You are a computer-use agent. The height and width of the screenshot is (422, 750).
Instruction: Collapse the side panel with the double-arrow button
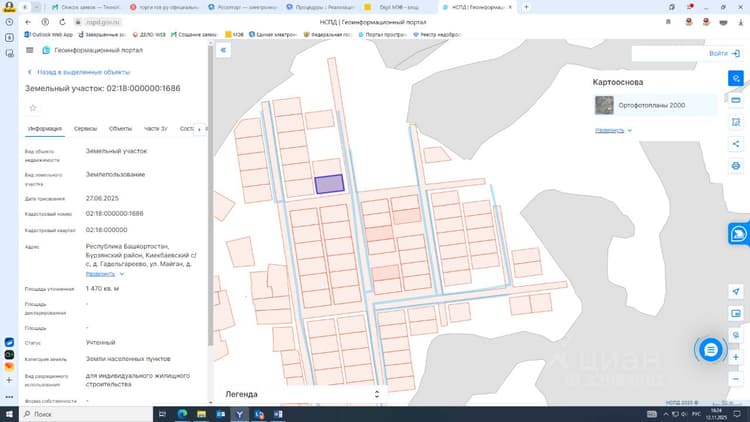pos(223,50)
